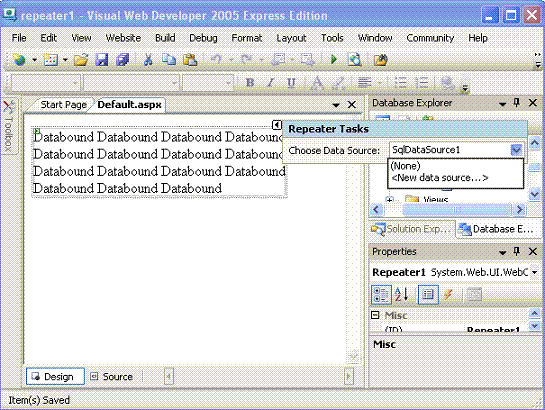Image resolution: width=545 pixels, height=410 pixels.
Task: Click the Properties grid scroll down arrow
Action: (x=535, y=326)
